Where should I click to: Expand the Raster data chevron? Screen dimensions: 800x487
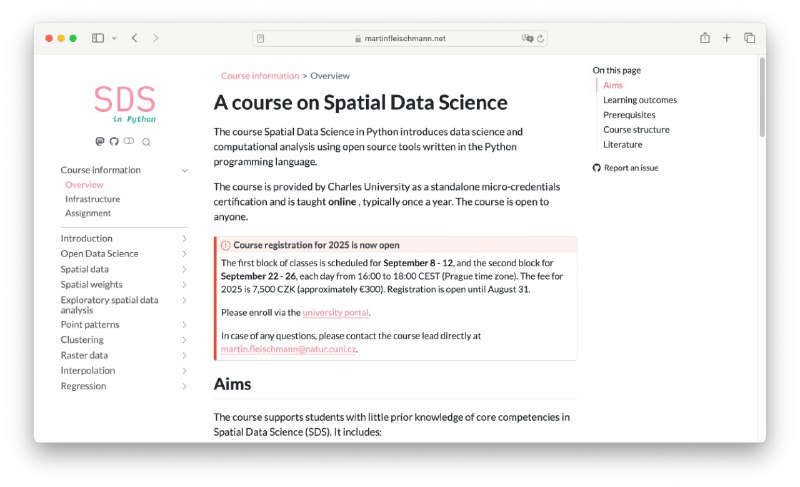185,355
